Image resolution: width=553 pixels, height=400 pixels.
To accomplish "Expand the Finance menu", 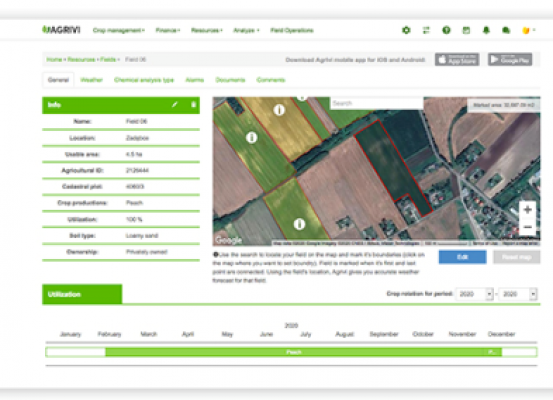I will click(x=168, y=30).
